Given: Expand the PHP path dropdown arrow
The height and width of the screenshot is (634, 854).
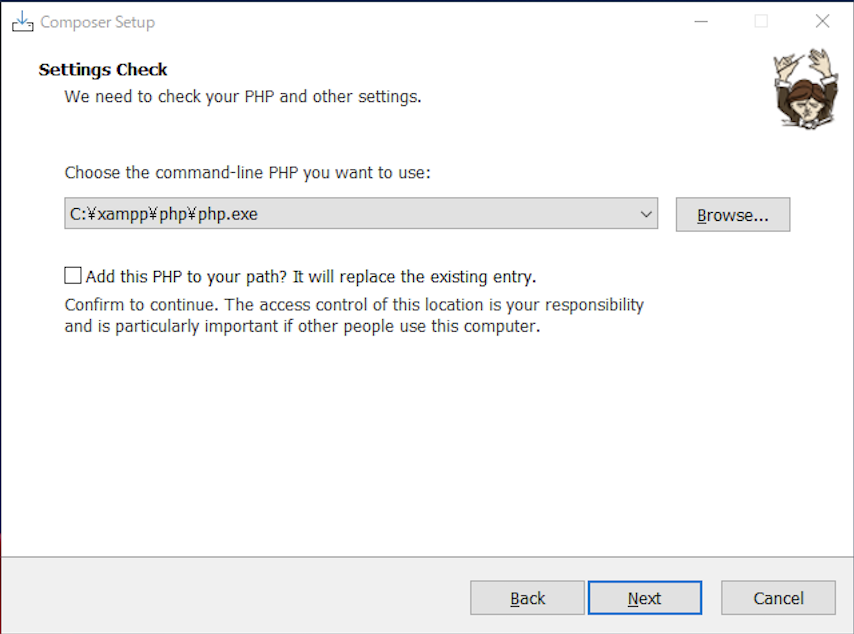Looking at the screenshot, I should coord(646,214).
